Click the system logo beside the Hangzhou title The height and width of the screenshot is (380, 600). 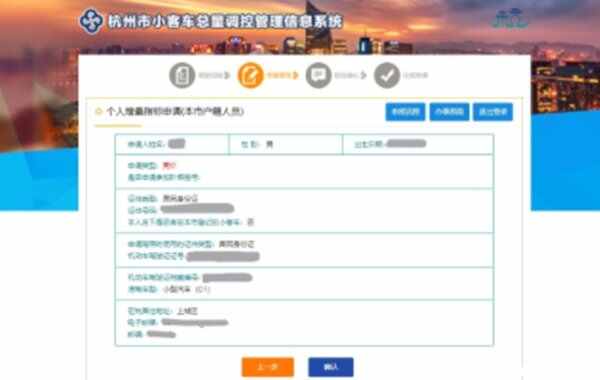91,21
